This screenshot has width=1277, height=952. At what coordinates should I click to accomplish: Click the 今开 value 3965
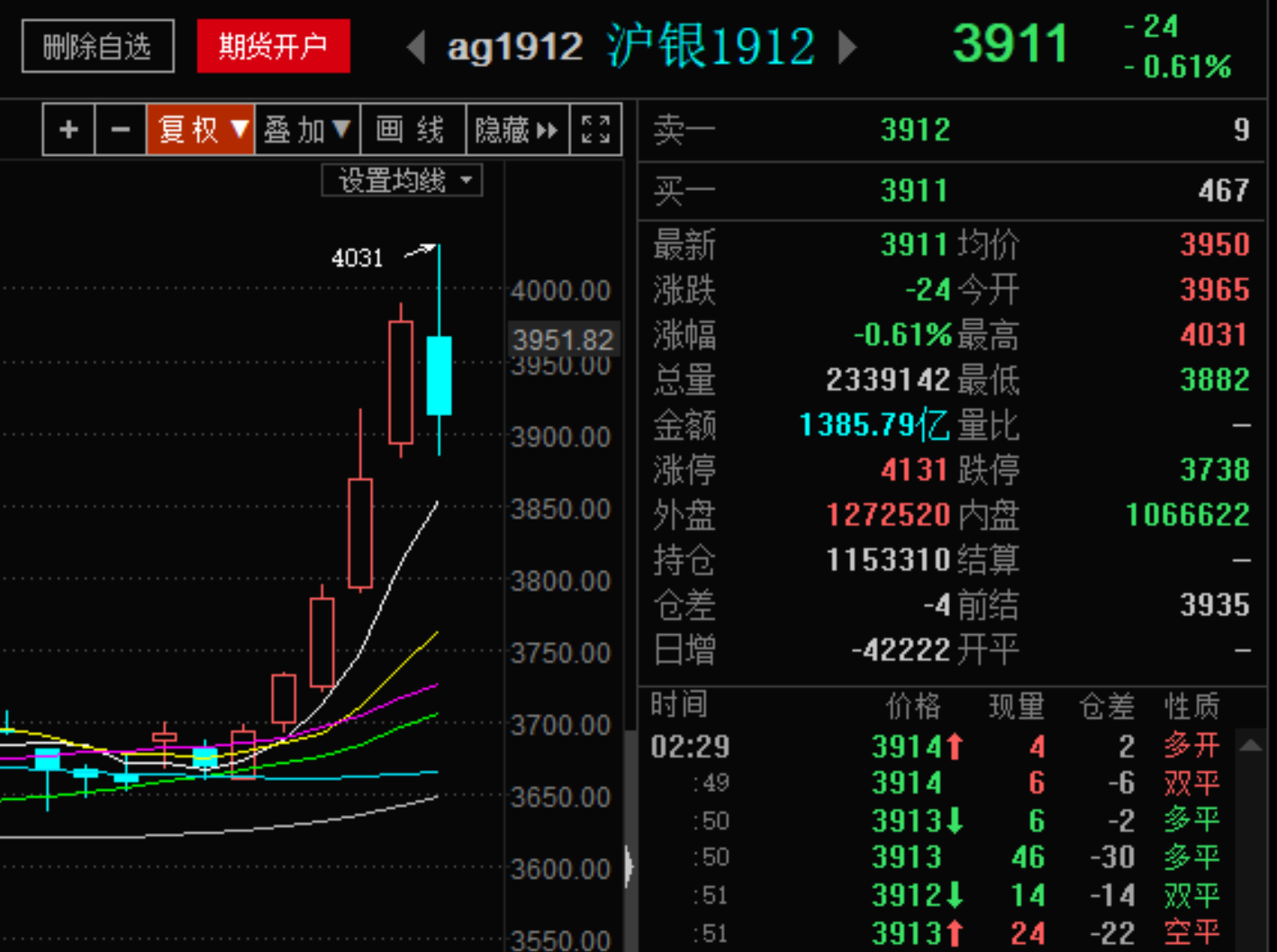1215,289
